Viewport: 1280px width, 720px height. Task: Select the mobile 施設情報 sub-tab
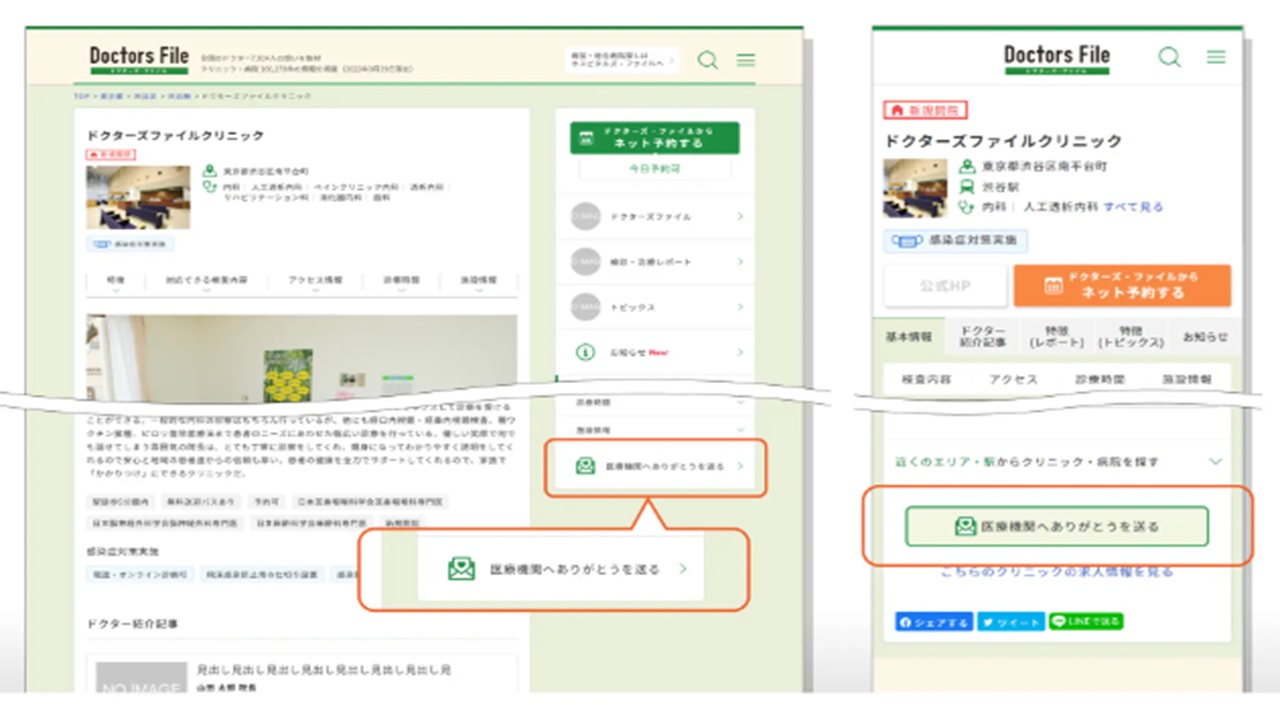point(1185,380)
